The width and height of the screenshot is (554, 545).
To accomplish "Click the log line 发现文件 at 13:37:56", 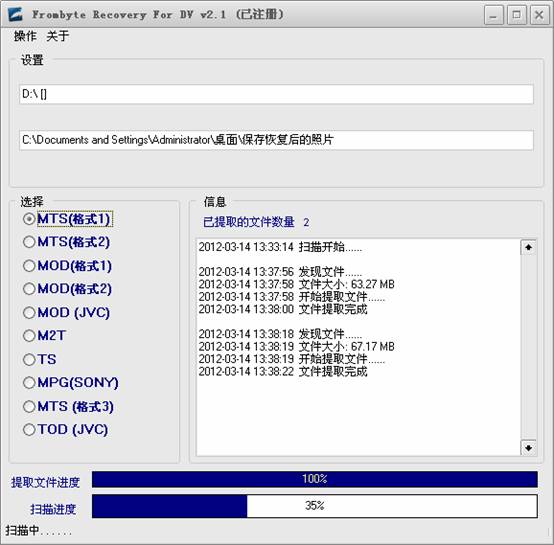I will 280,272.
